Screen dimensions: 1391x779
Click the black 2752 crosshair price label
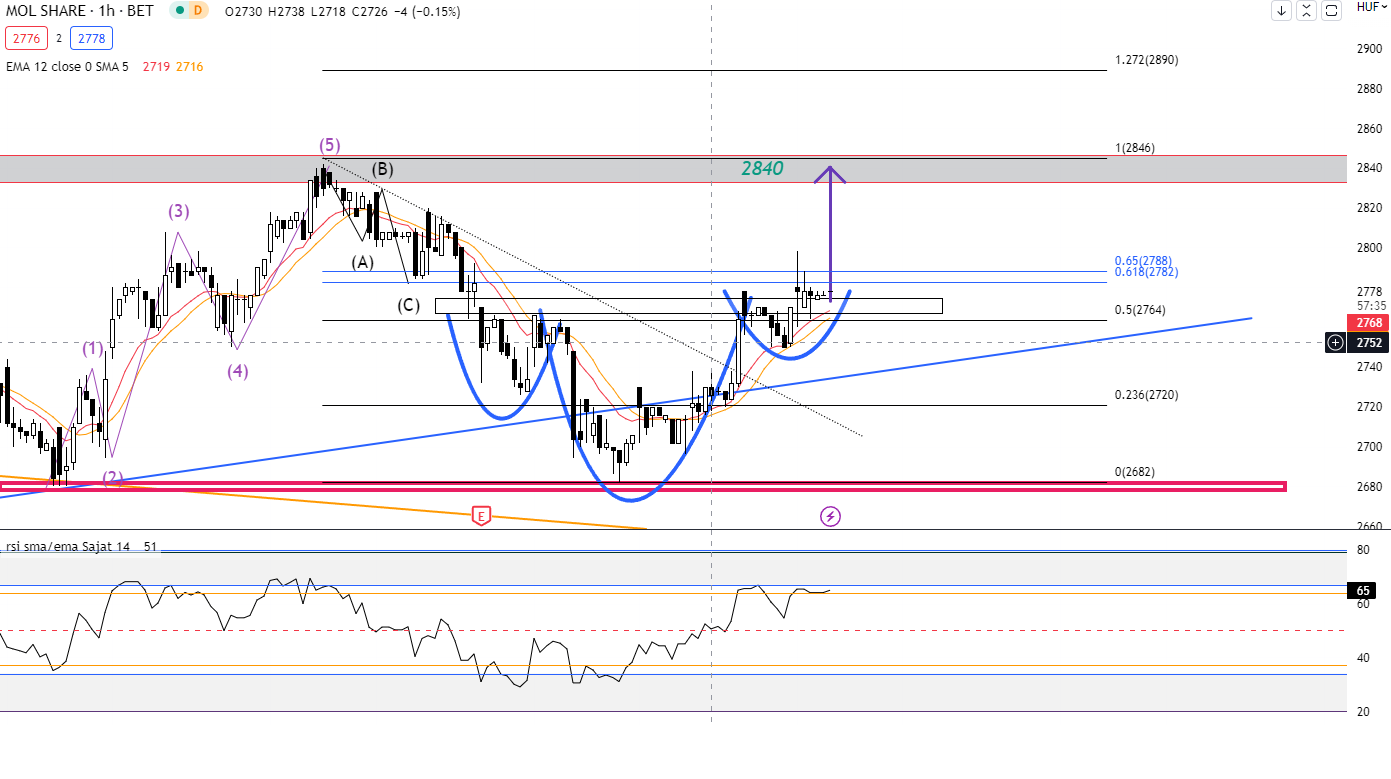[x=1369, y=343]
